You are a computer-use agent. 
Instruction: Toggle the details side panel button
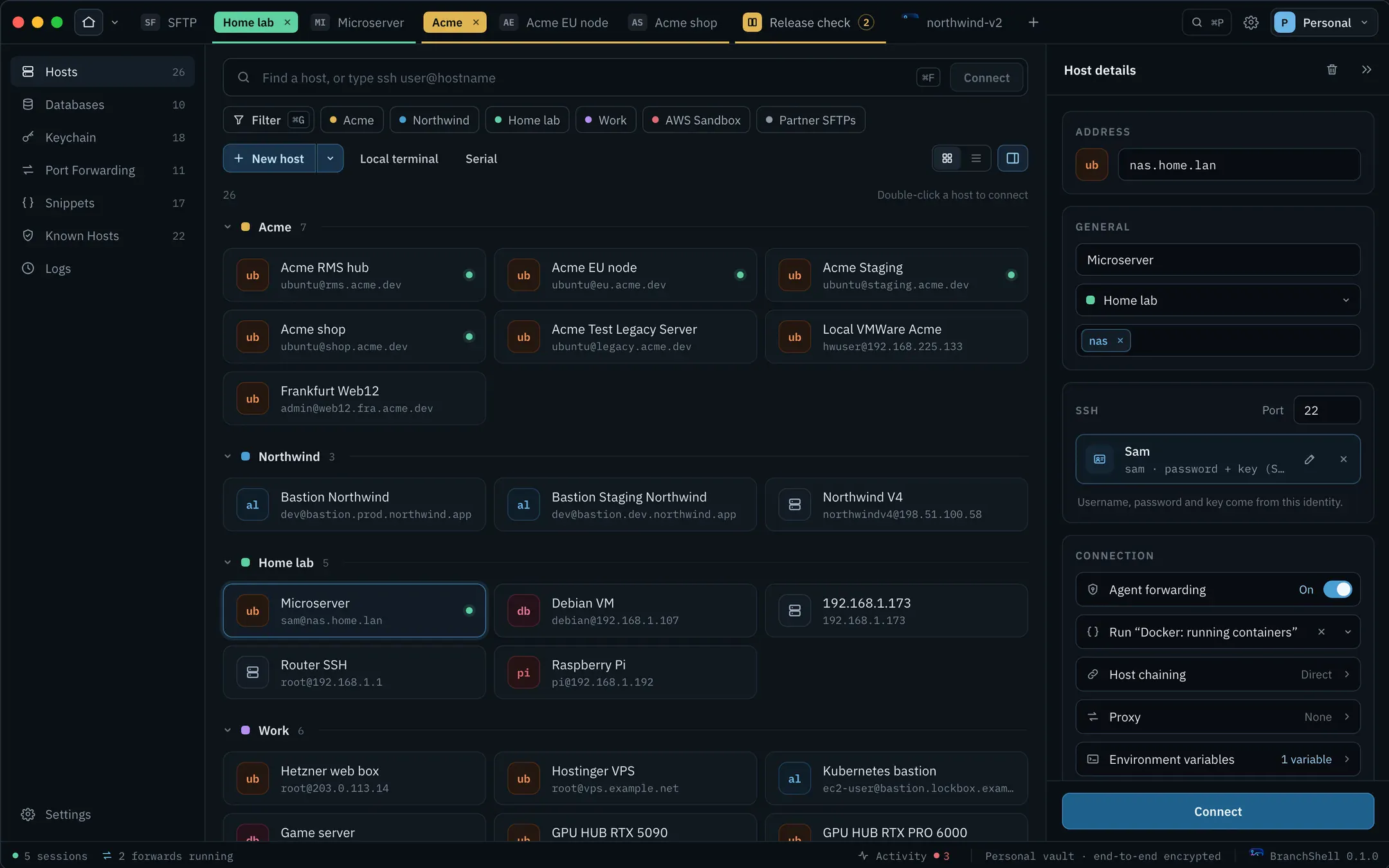tap(1013, 158)
